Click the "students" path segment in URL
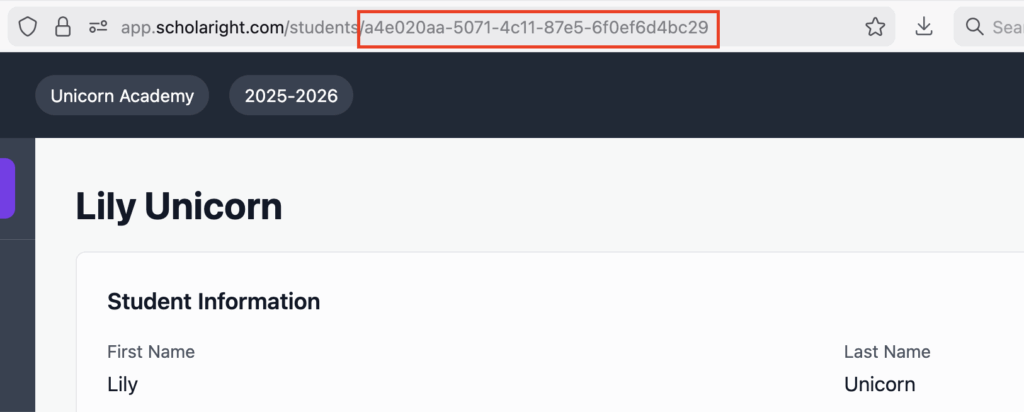This screenshot has width=1024, height=412. point(321,27)
